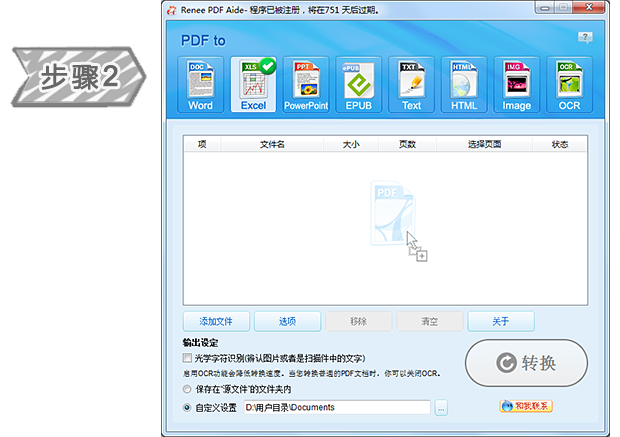This screenshot has height=437, width=620.
Task: Click the 和我联系 contact badge
Action: click(x=526, y=406)
